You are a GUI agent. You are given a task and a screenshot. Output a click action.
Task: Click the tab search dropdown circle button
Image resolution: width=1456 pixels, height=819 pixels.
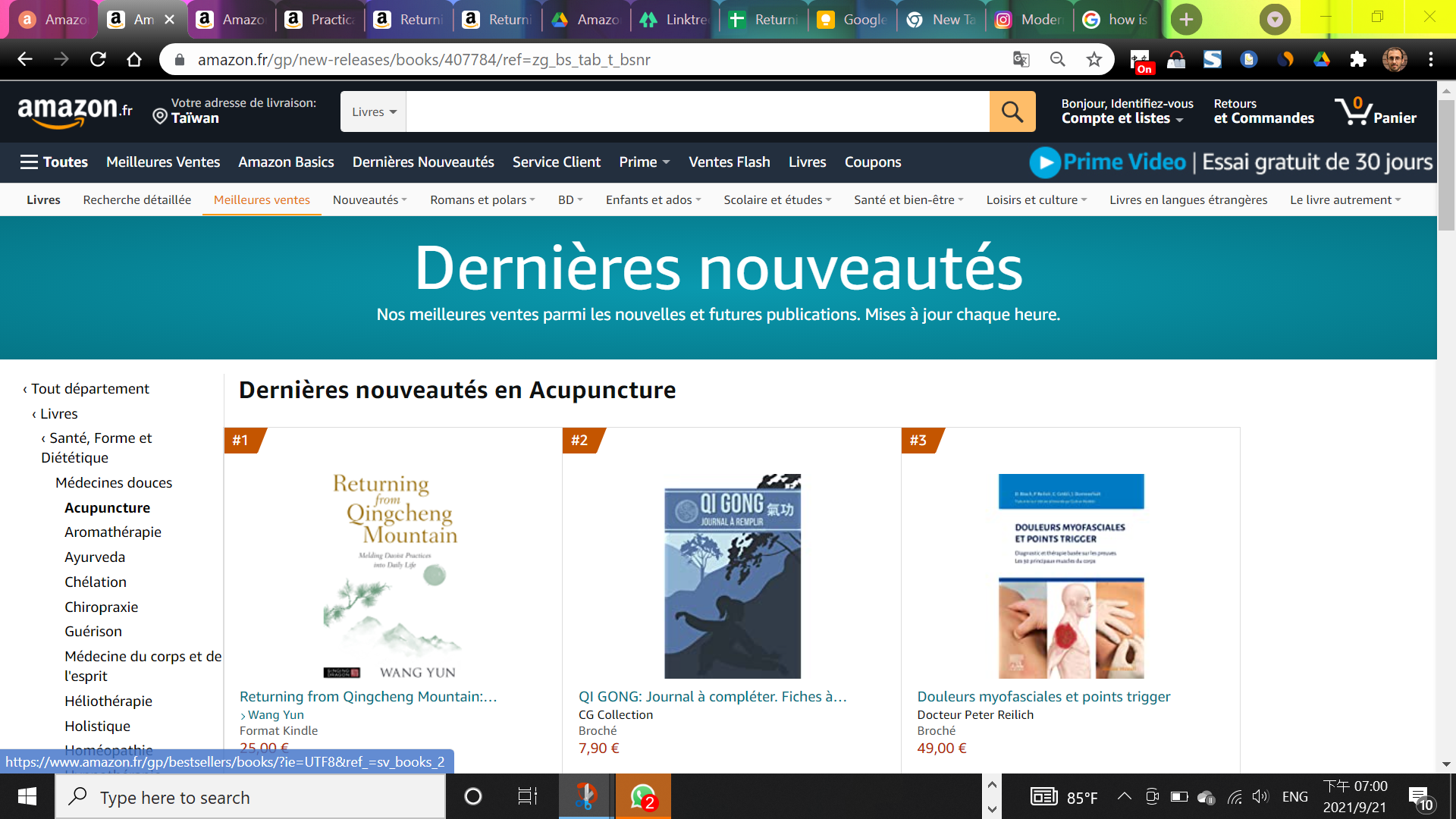[1276, 19]
